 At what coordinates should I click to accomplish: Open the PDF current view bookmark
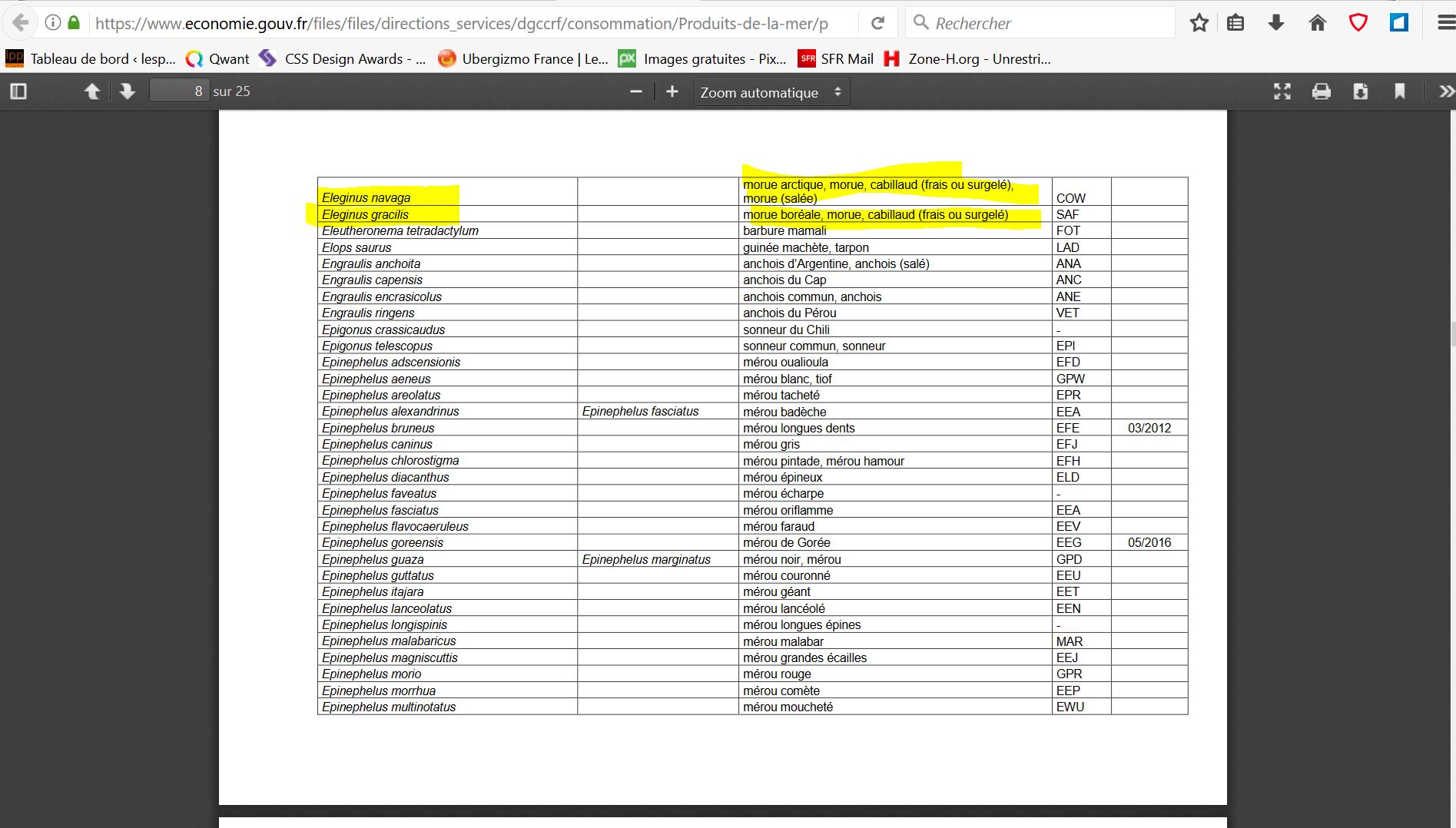[x=1399, y=92]
